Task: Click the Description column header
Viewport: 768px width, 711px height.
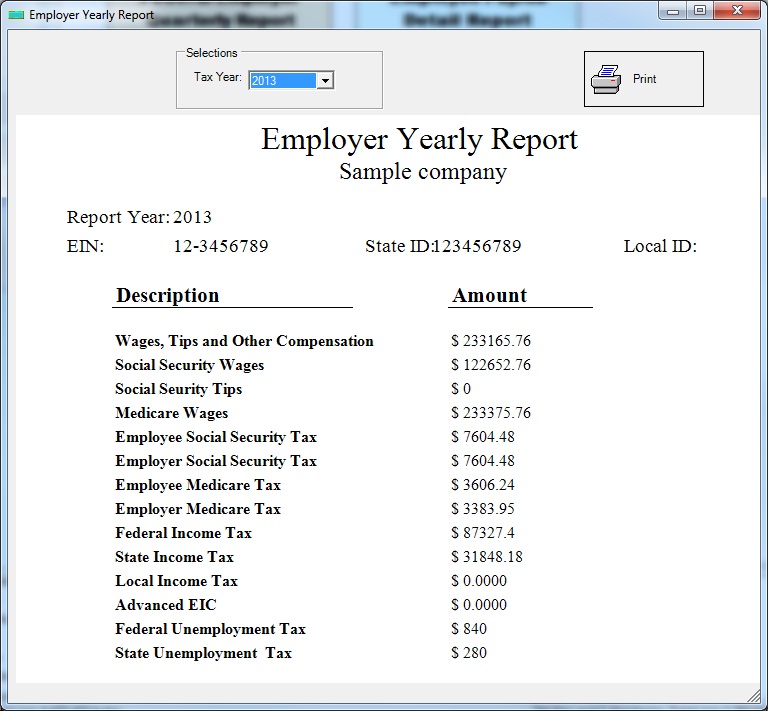Action: pos(167,295)
